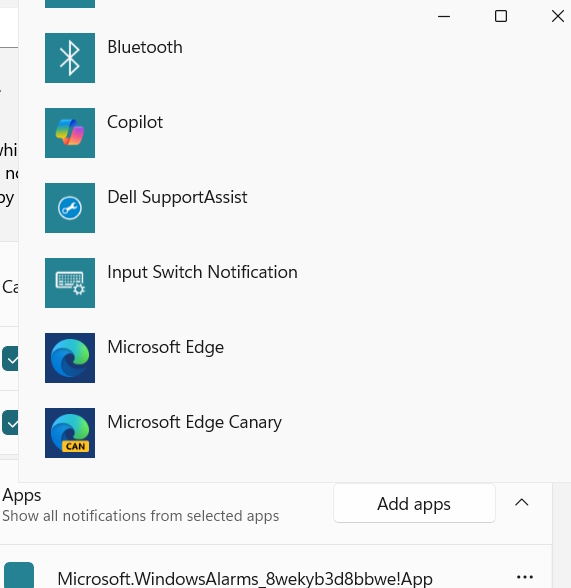Click the Bluetooth label in the list
Viewport: 571px width, 588px height.
coord(145,47)
